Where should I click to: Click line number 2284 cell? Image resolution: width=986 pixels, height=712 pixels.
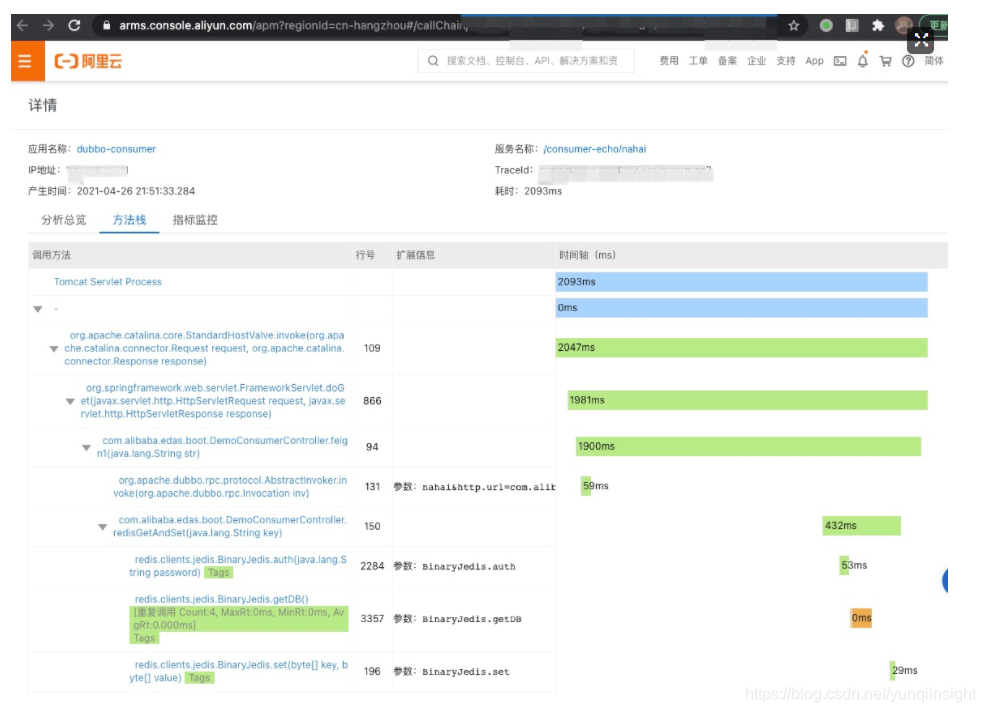click(372, 566)
